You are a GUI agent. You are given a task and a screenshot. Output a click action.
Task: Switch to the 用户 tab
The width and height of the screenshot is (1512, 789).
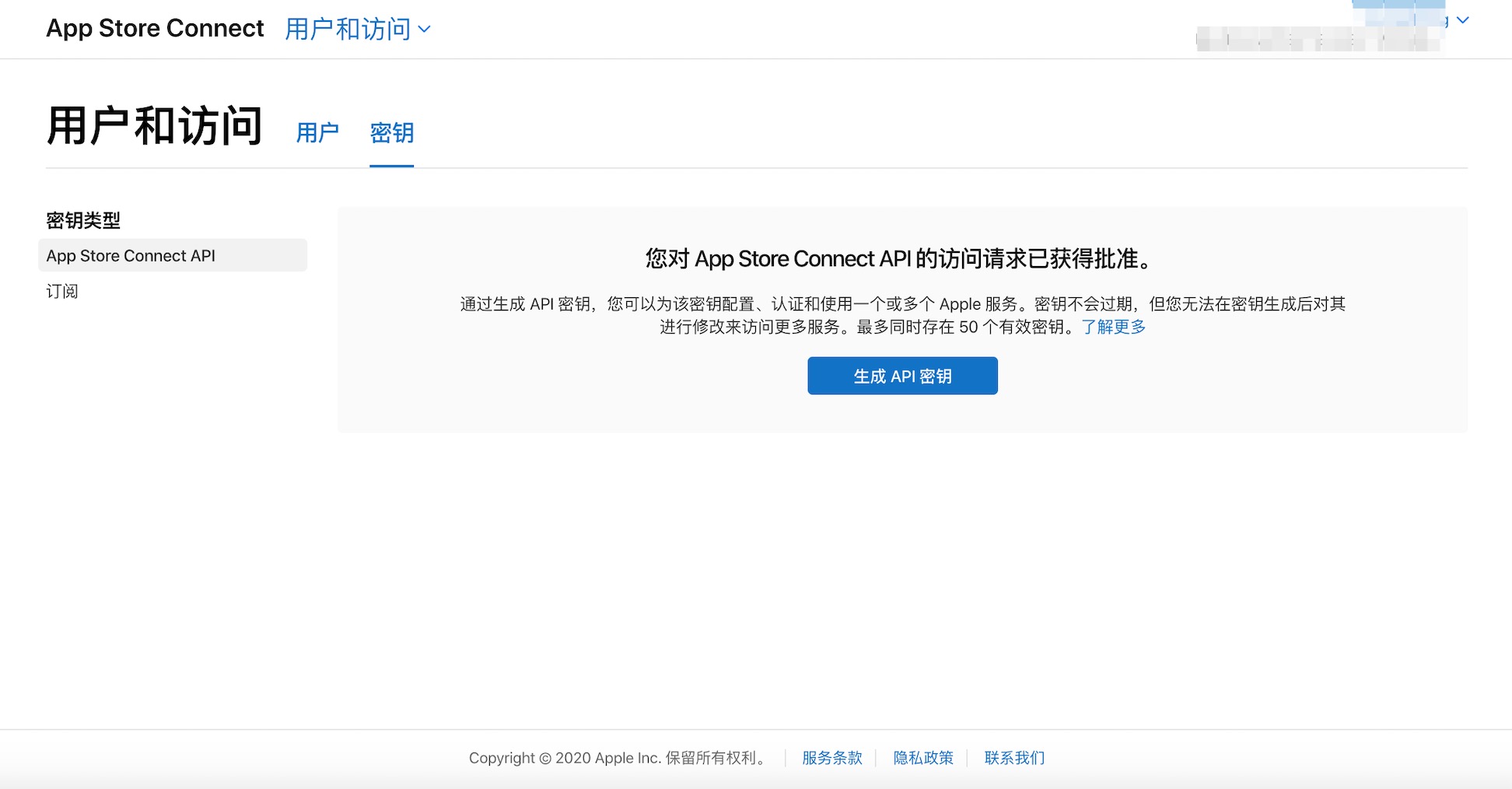click(317, 133)
